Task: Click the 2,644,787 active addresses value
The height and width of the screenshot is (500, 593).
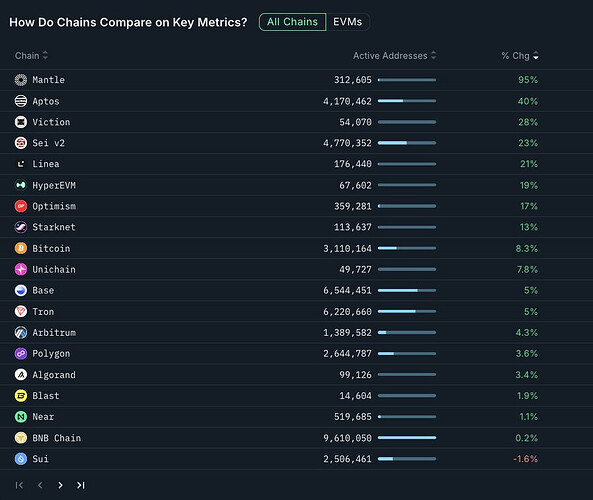Action: point(347,354)
